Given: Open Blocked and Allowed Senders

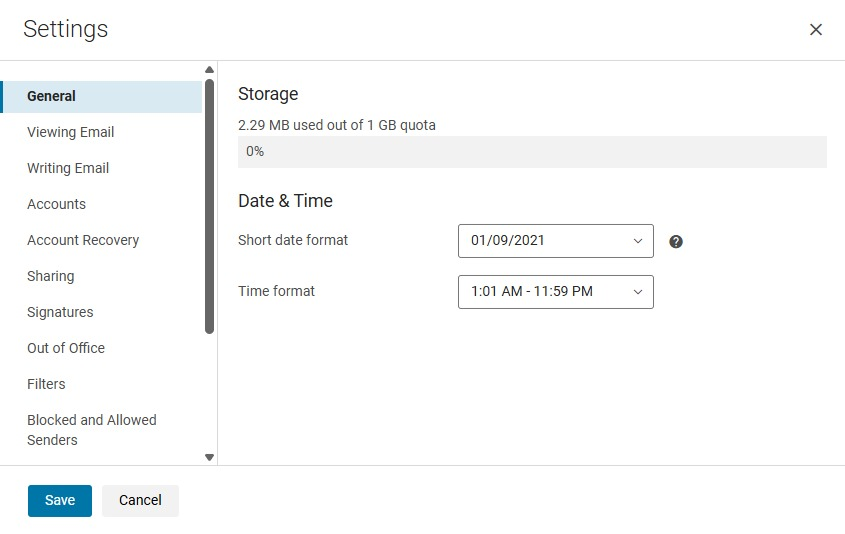Looking at the screenshot, I should [x=91, y=430].
